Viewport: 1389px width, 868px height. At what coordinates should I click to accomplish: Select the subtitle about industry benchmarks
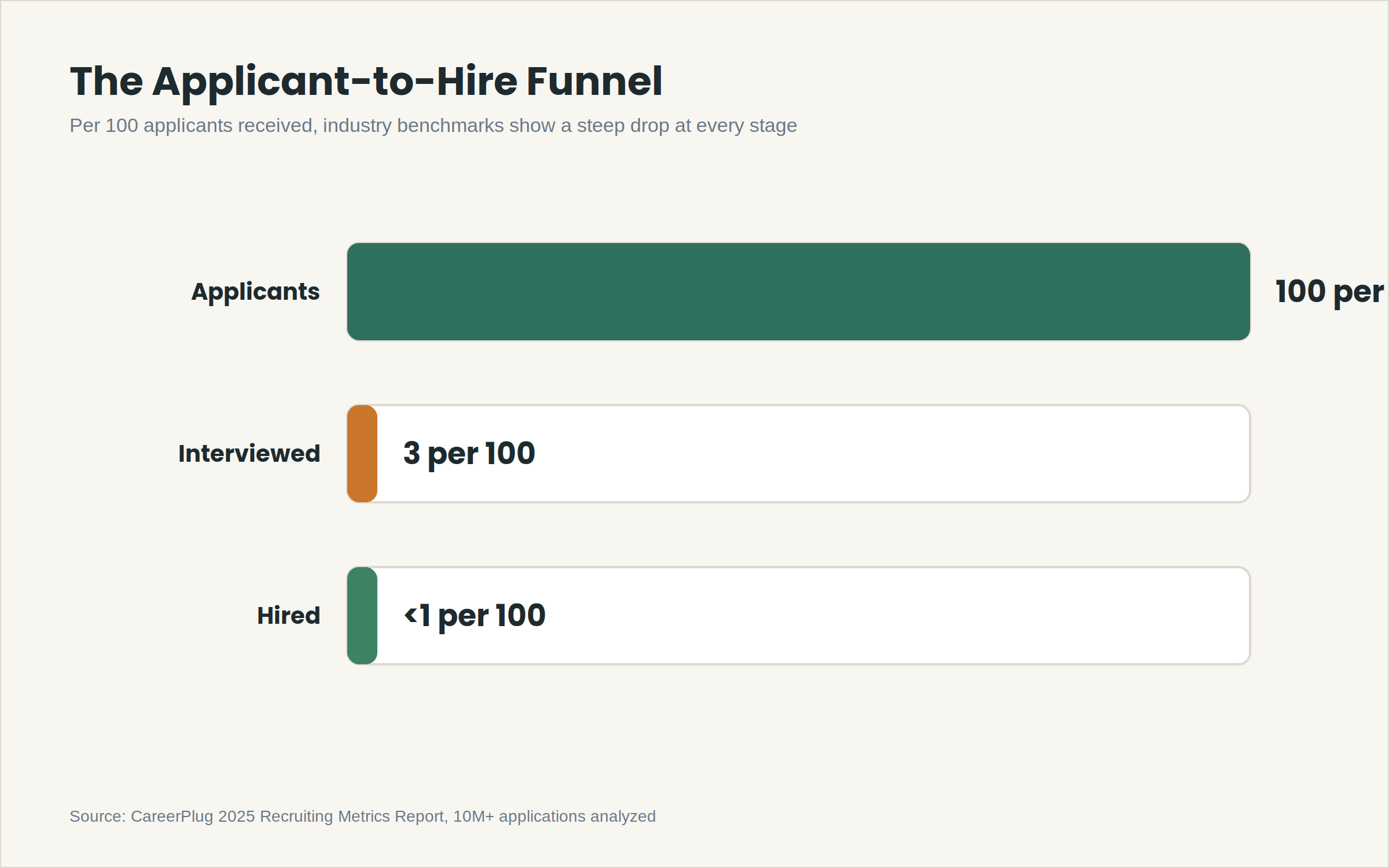[433, 126]
